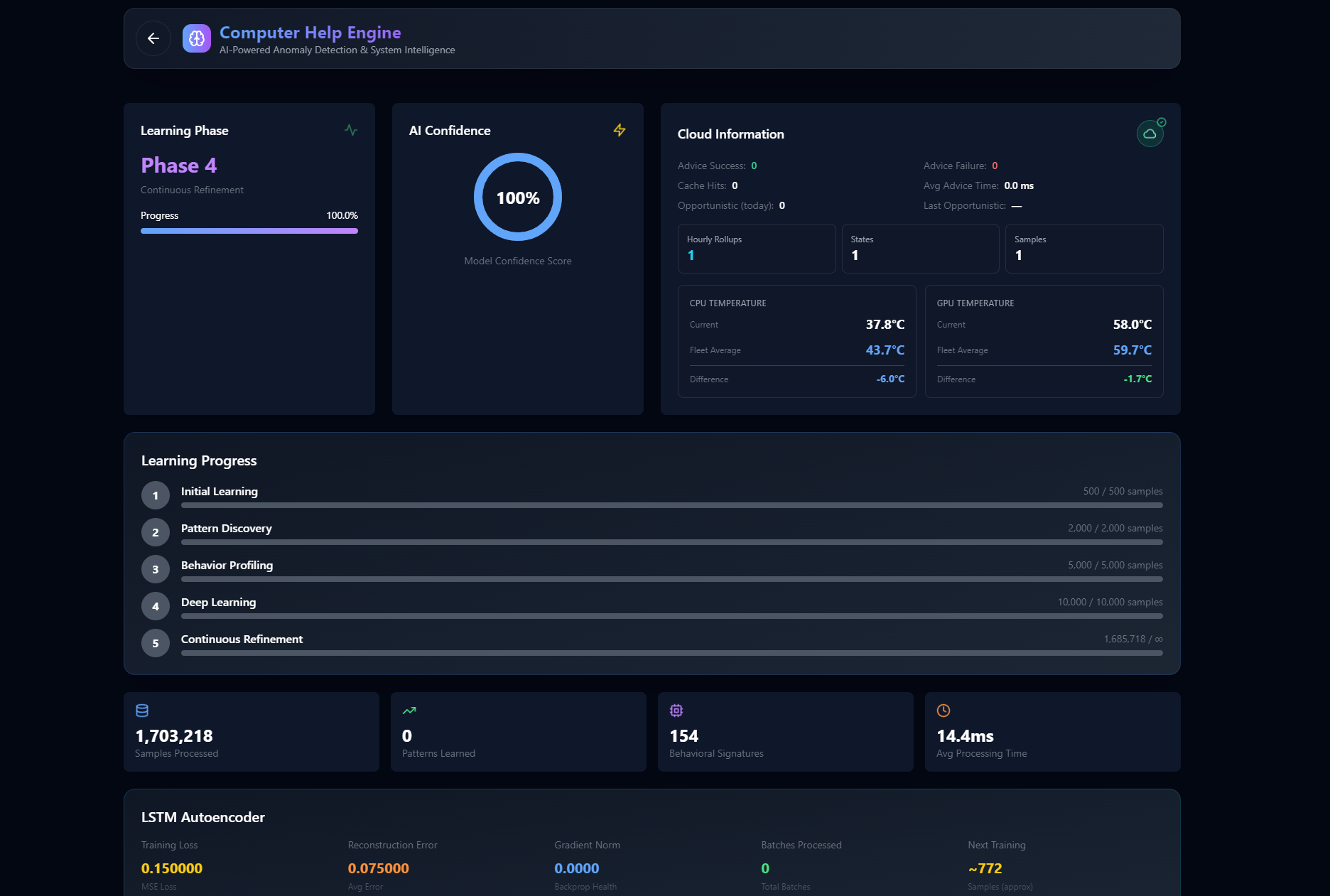Toggle step 1 Initial Learning indicator

tap(156, 495)
